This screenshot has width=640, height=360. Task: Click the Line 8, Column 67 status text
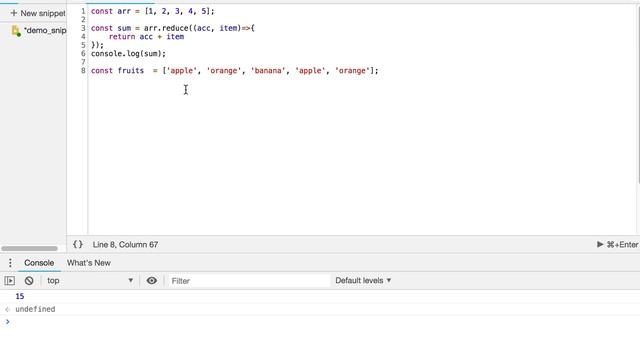[x=125, y=244]
